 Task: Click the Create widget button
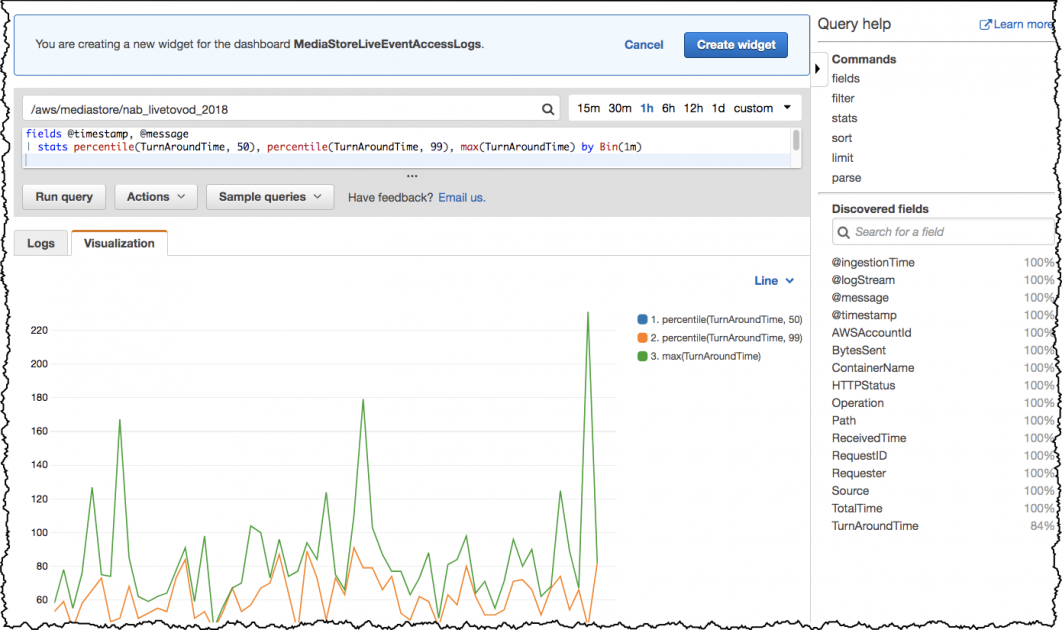735,45
